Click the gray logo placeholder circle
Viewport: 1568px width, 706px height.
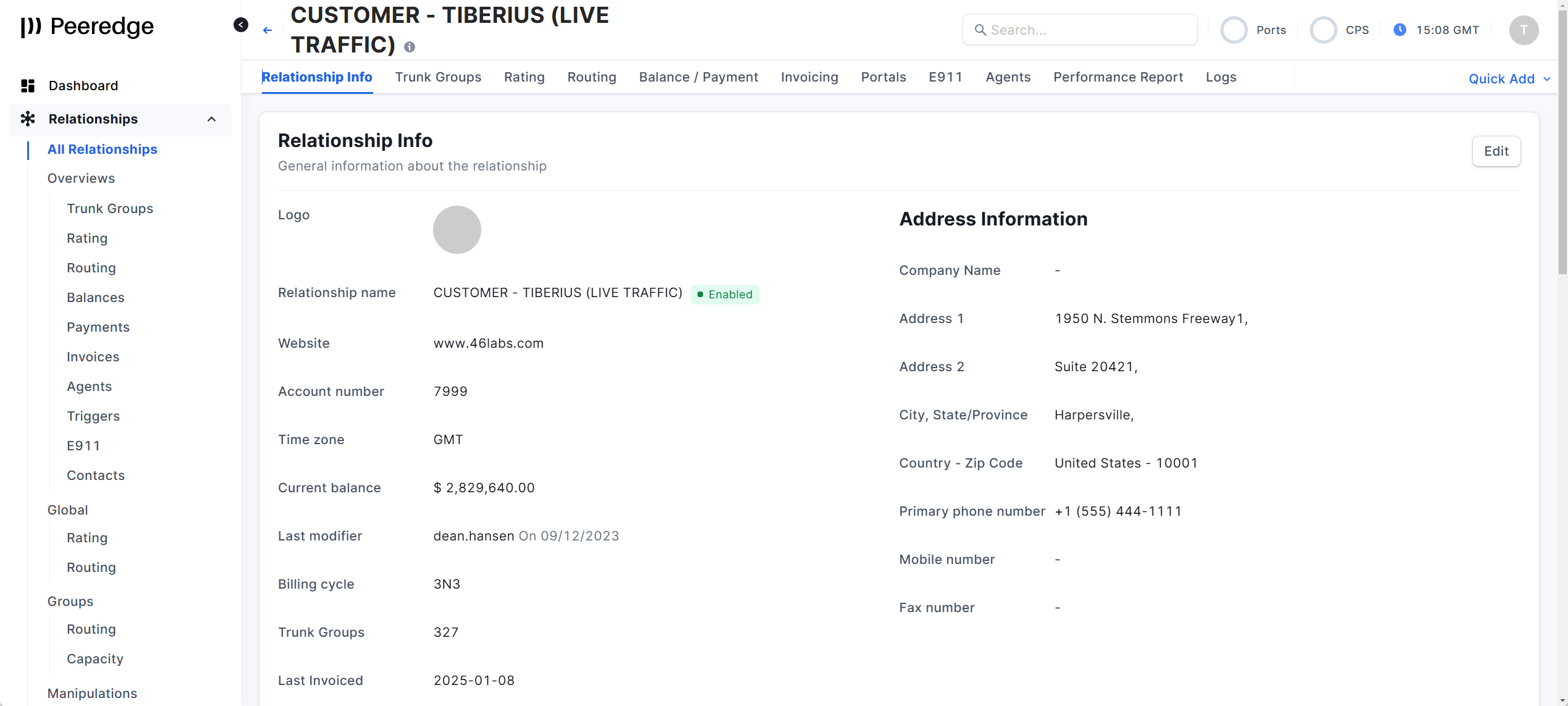coord(457,230)
